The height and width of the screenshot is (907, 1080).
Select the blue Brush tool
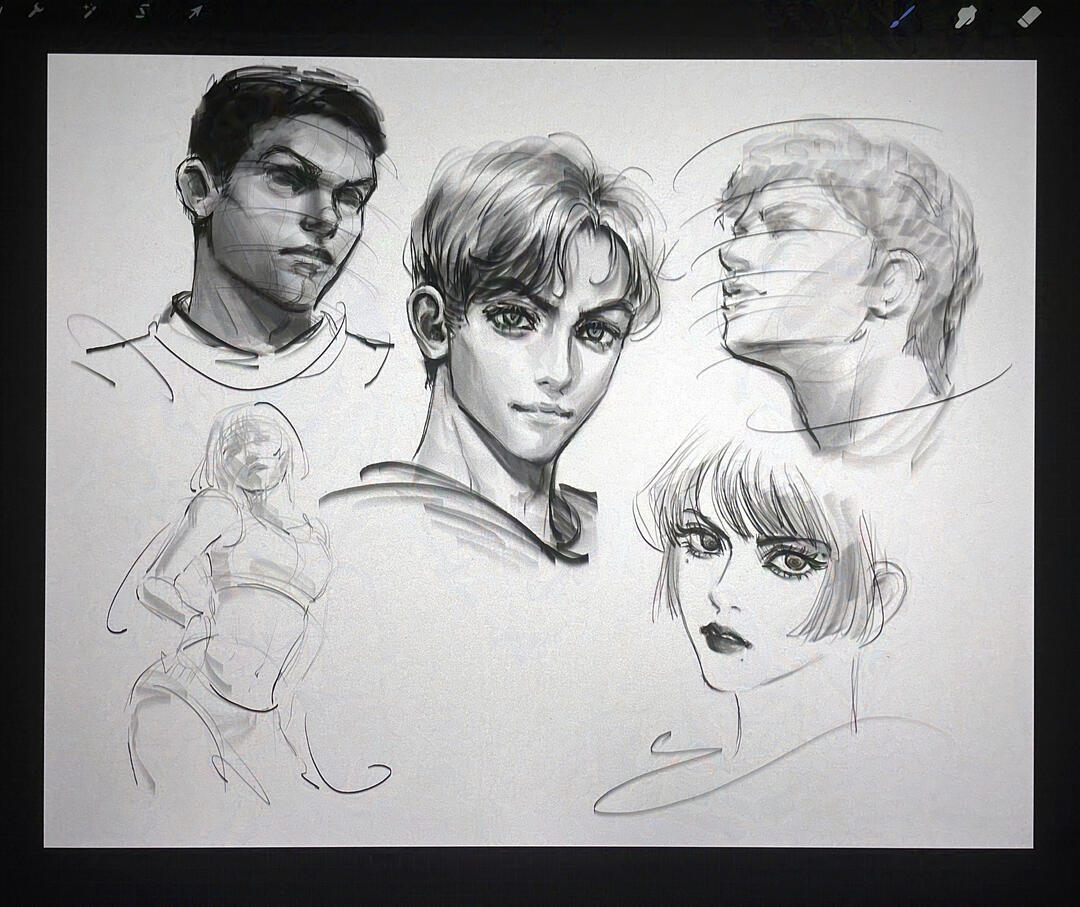(x=904, y=16)
